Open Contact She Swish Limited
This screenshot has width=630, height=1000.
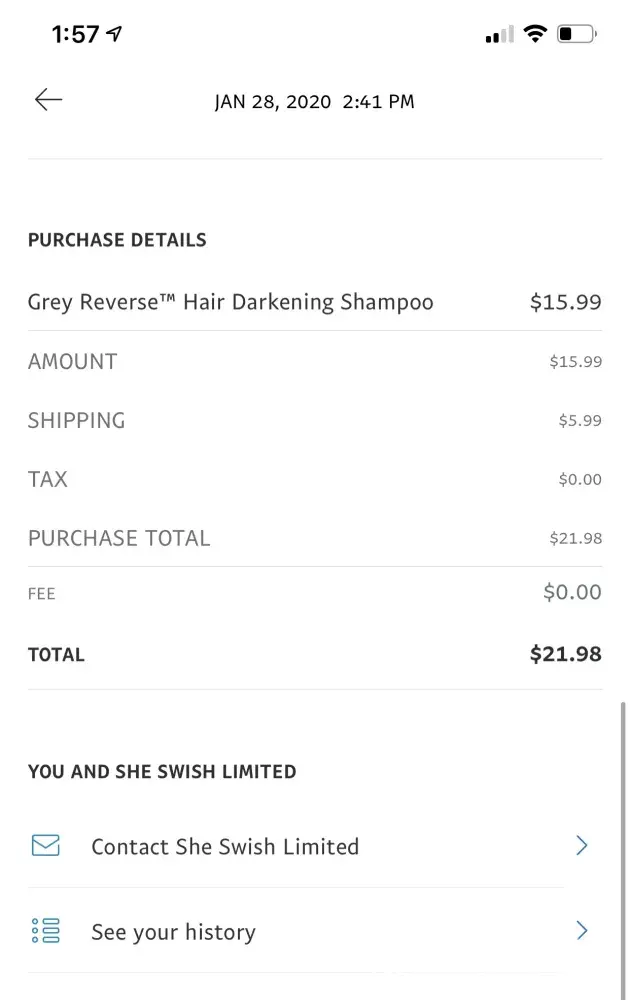(225, 847)
